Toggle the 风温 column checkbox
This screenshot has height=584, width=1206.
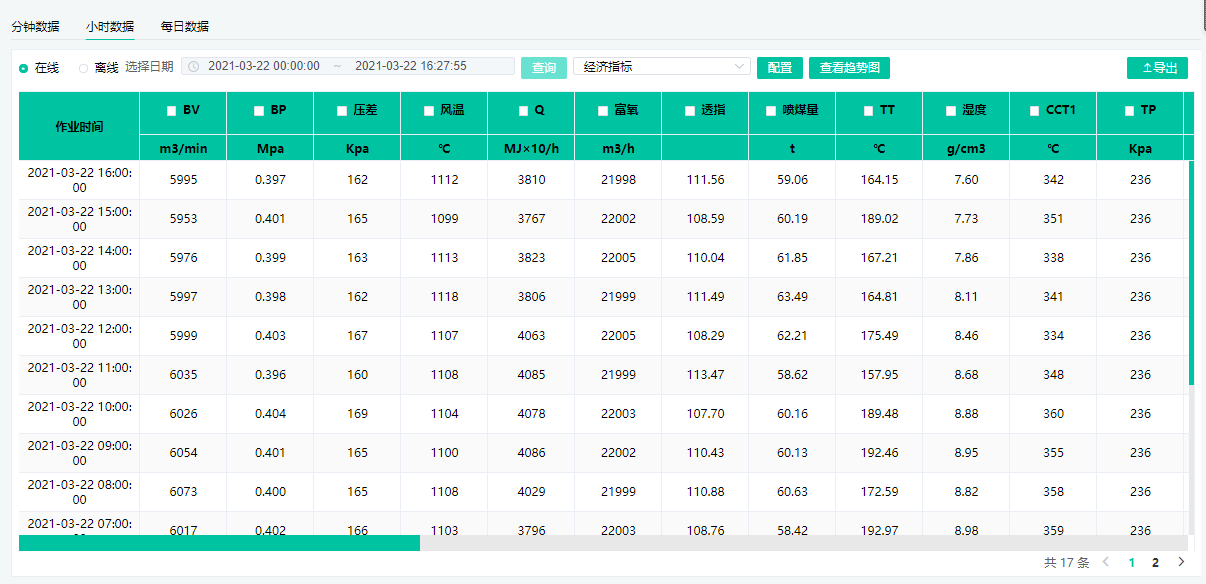[x=428, y=111]
